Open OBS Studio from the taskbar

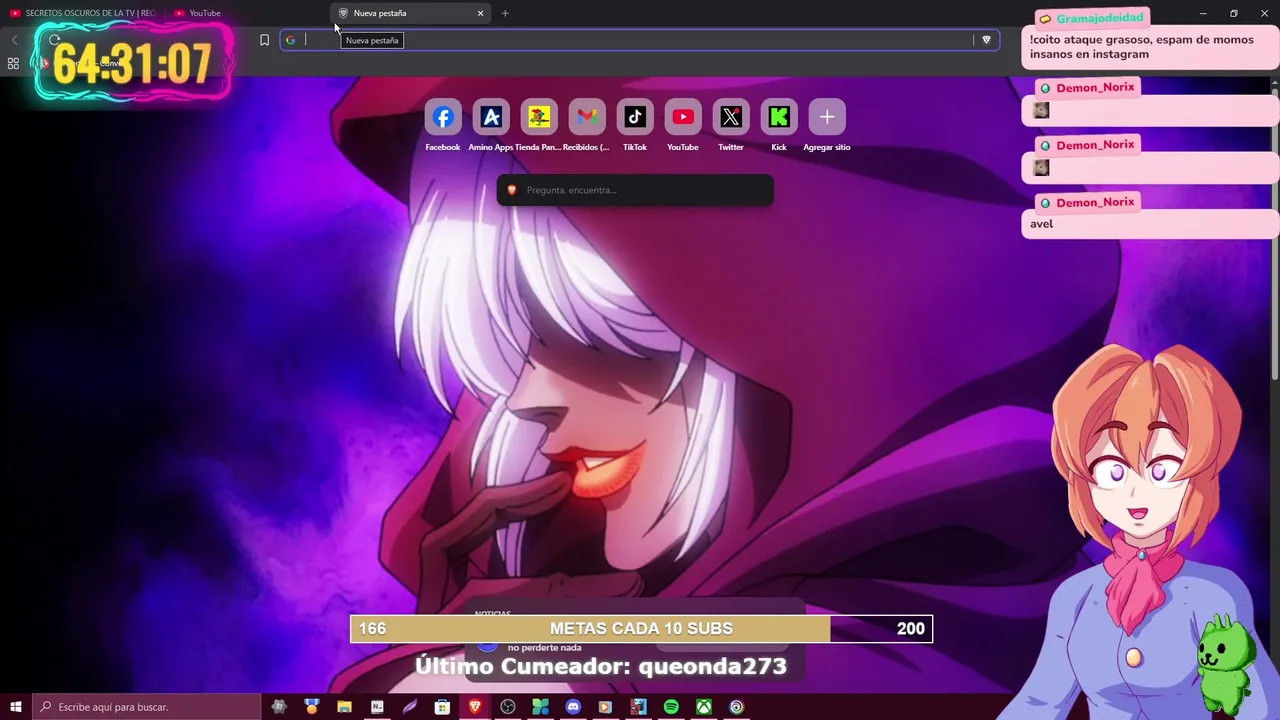(508, 707)
